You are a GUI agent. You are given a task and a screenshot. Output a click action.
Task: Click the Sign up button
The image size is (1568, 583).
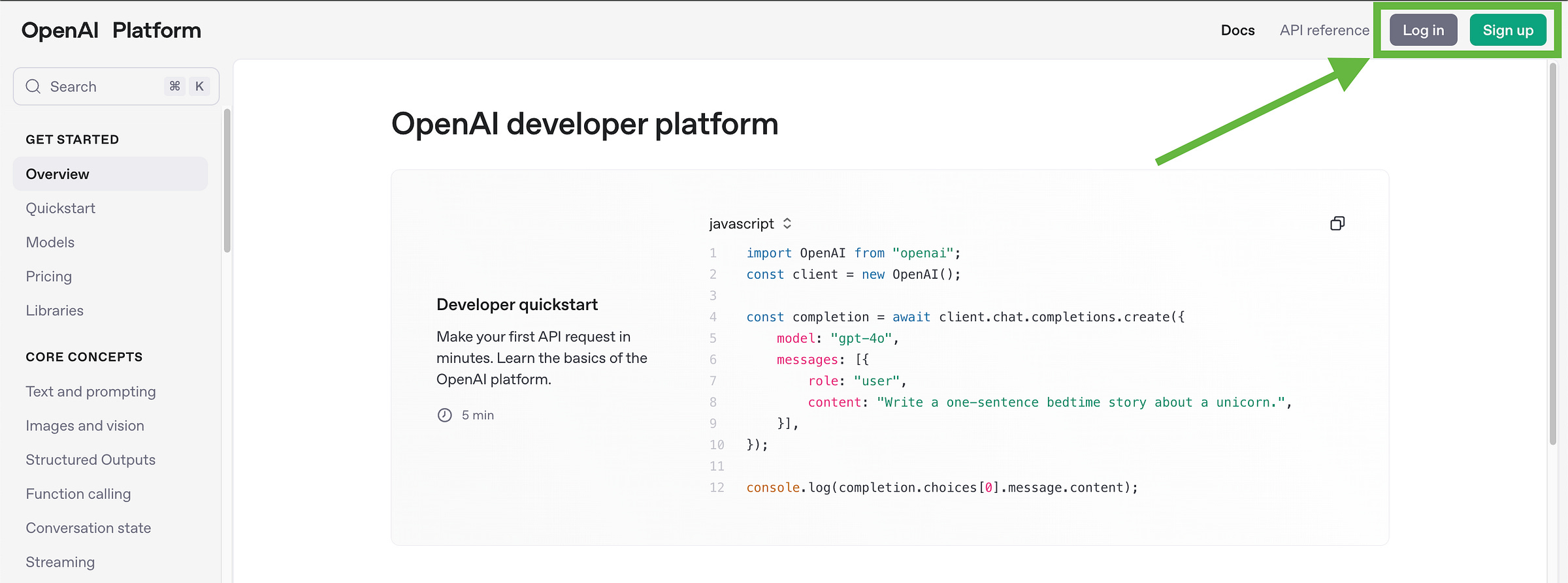click(1508, 30)
